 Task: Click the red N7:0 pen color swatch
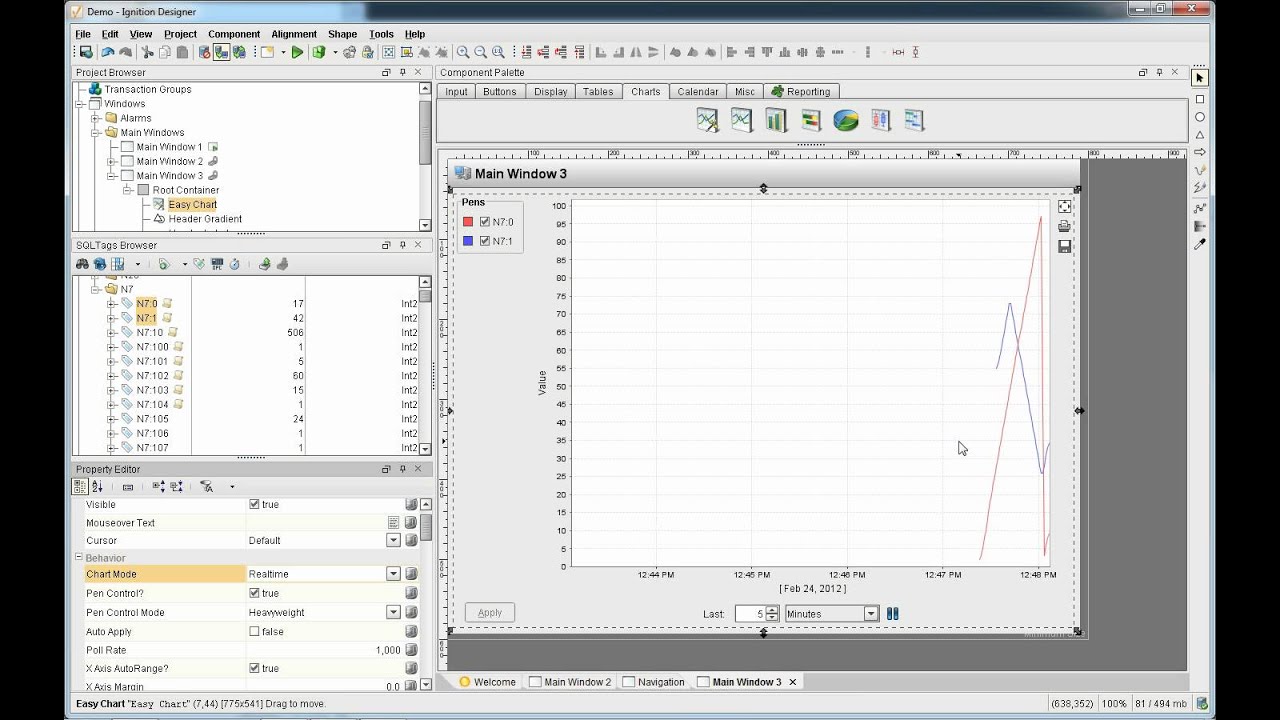pyautogui.click(x=468, y=222)
